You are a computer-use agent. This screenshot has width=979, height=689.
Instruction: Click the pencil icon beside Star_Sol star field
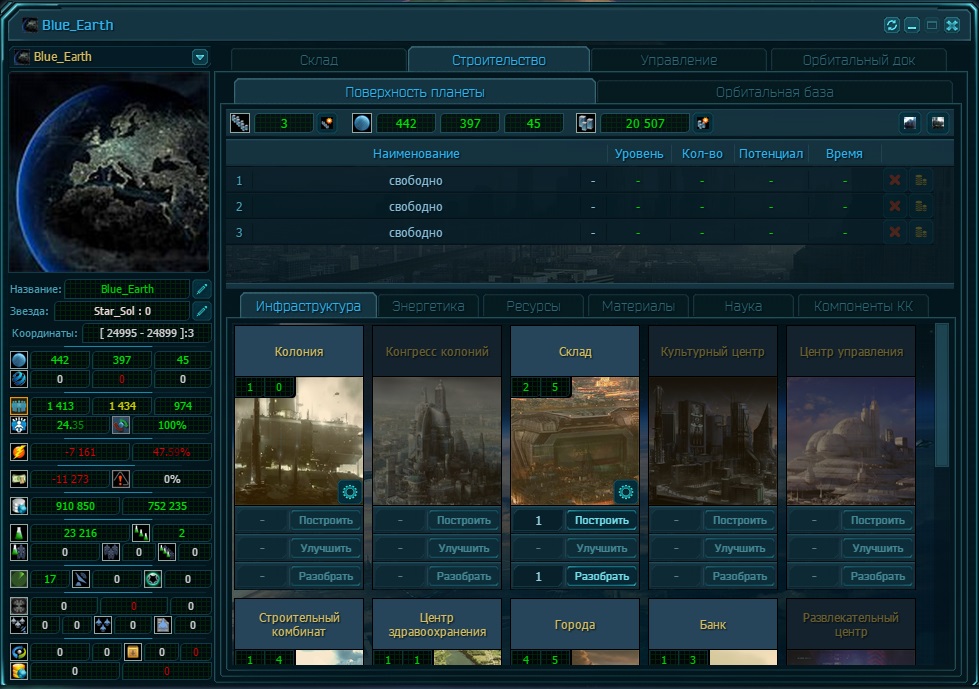pyautogui.click(x=201, y=311)
